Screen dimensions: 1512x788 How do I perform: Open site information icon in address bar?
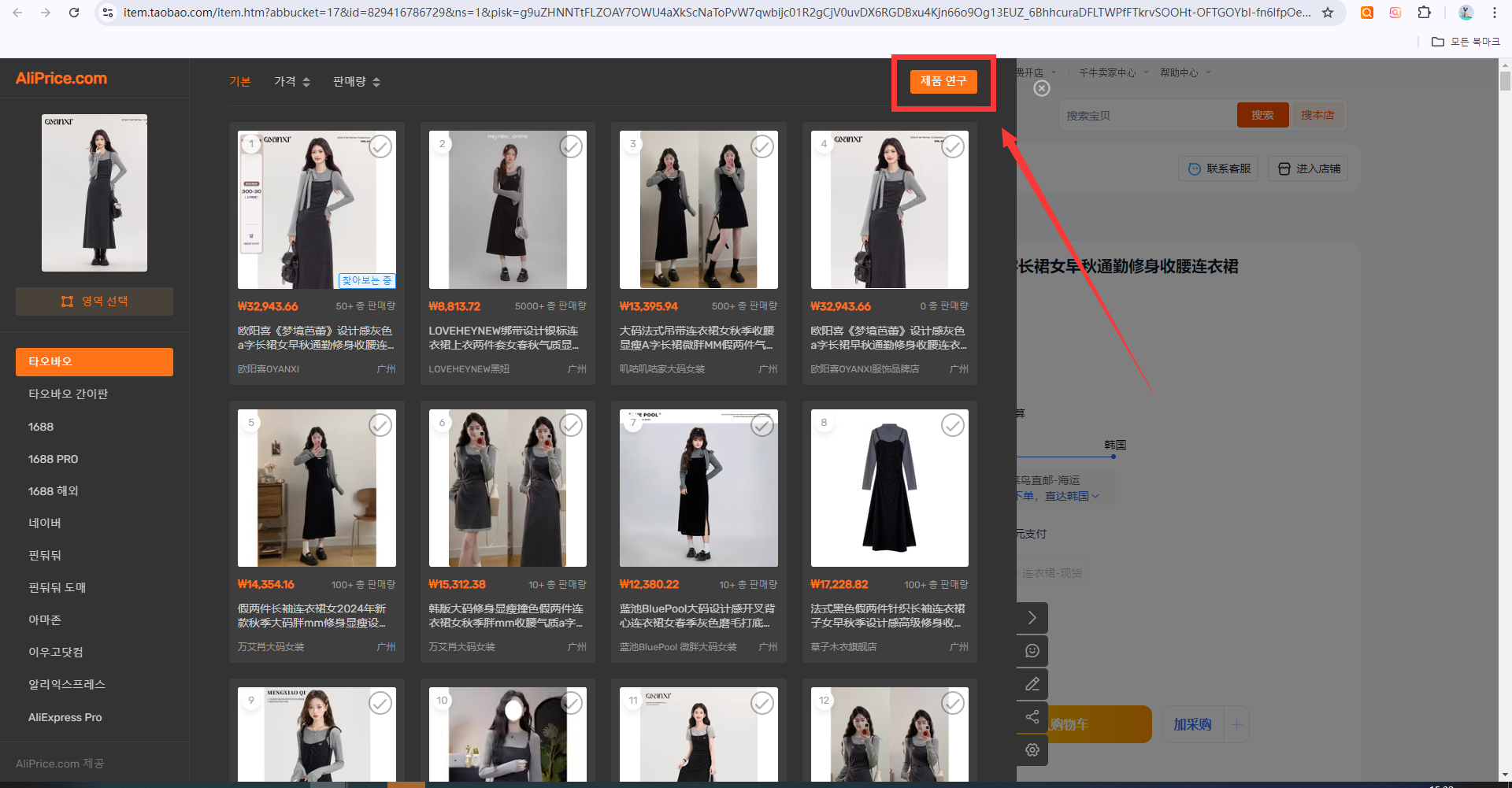pyautogui.click(x=109, y=13)
